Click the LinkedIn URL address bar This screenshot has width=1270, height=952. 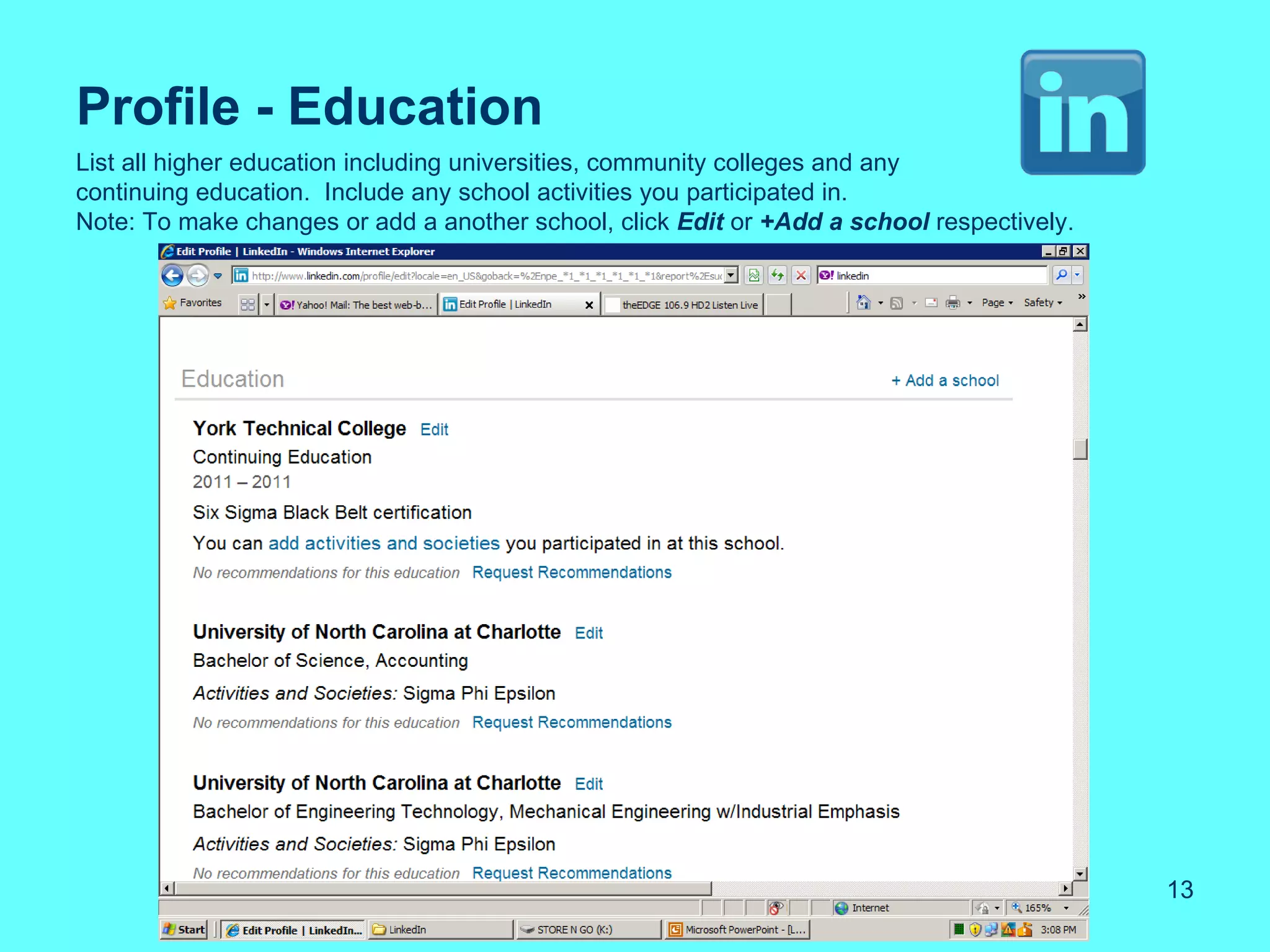479,276
